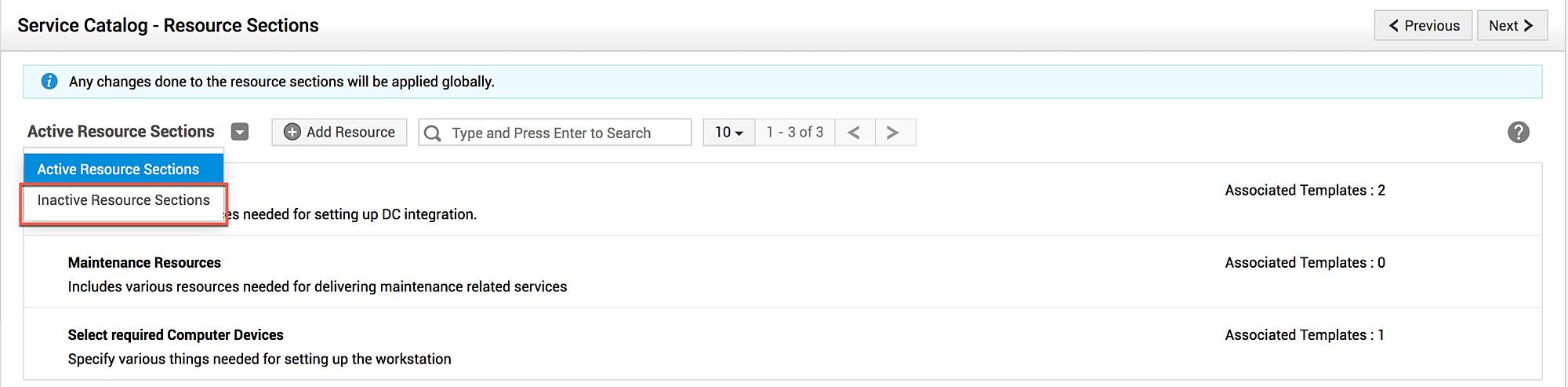The width and height of the screenshot is (1568, 387).
Task: Click the plus icon on Add Resource
Action: click(292, 132)
